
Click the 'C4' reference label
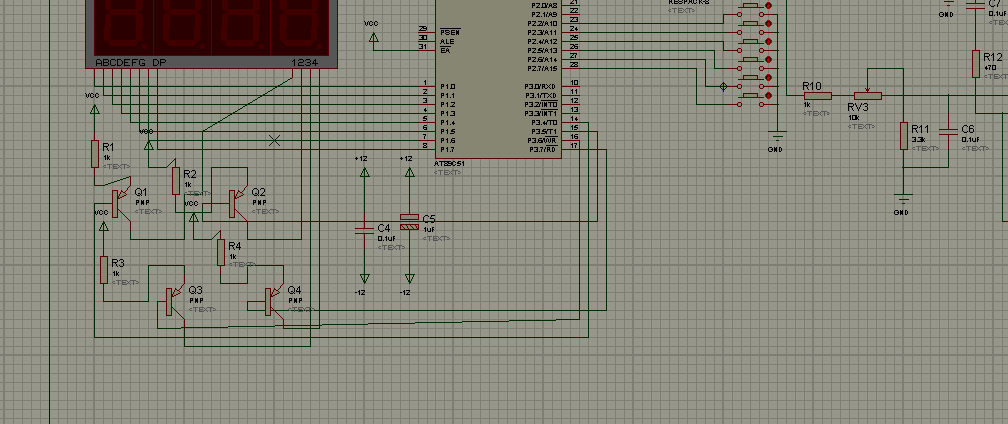point(384,228)
